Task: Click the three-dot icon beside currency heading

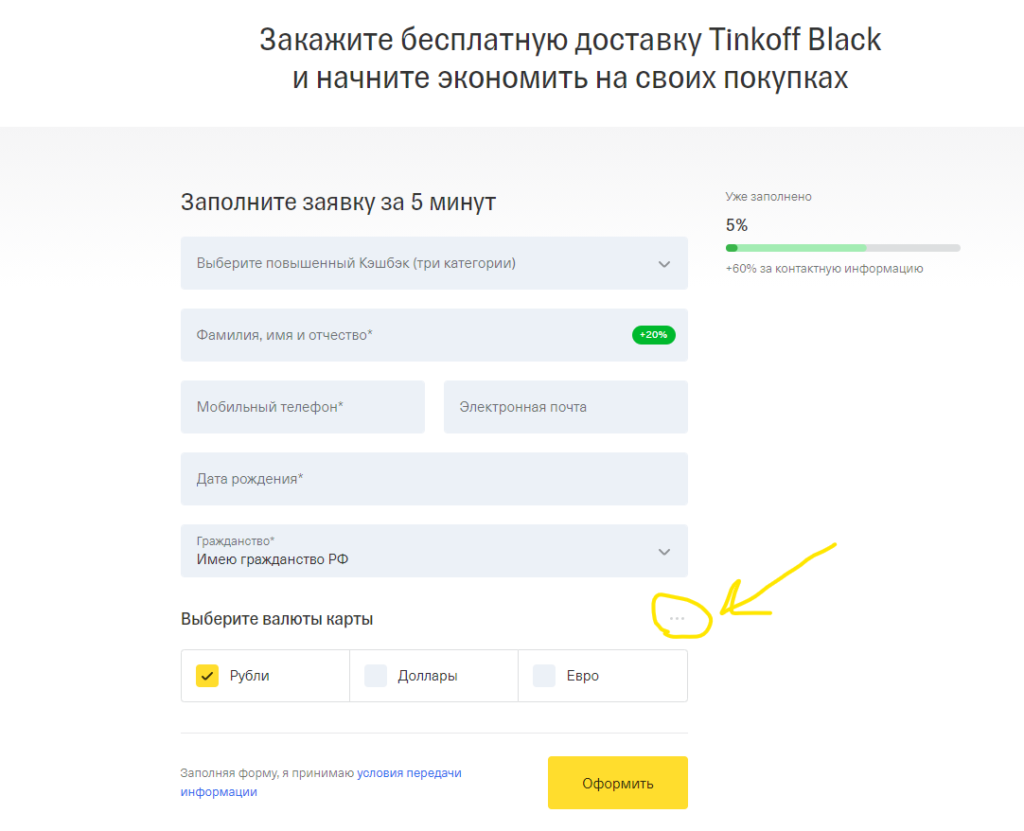Action: tap(678, 619)
